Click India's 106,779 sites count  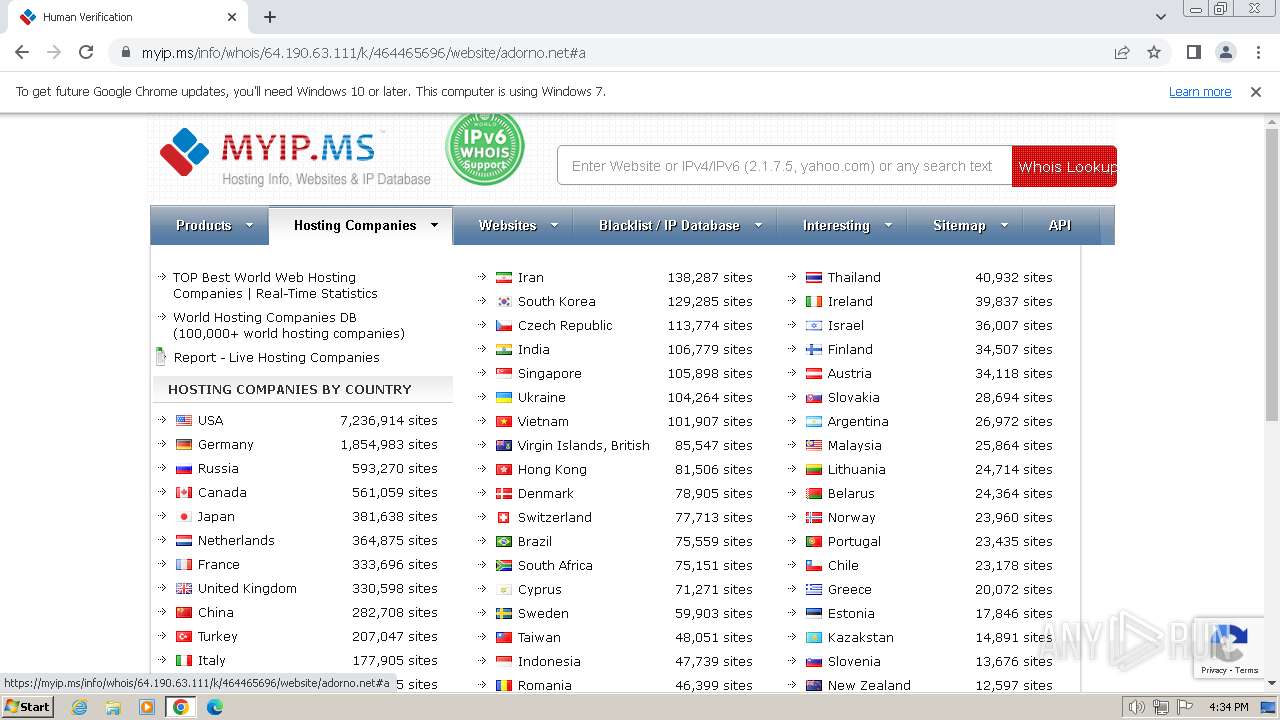(x=710, y=350)
